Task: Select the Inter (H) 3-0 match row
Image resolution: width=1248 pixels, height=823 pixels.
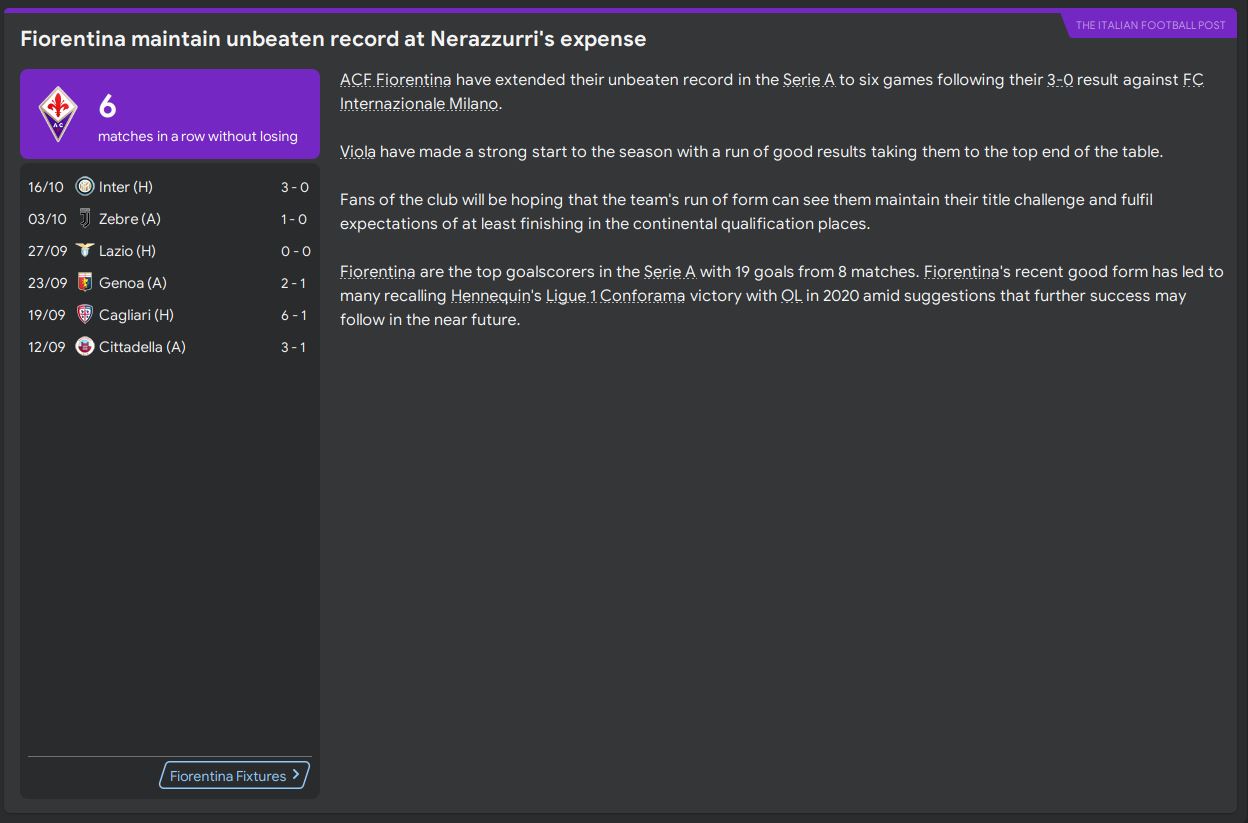Action: [168, 187]
